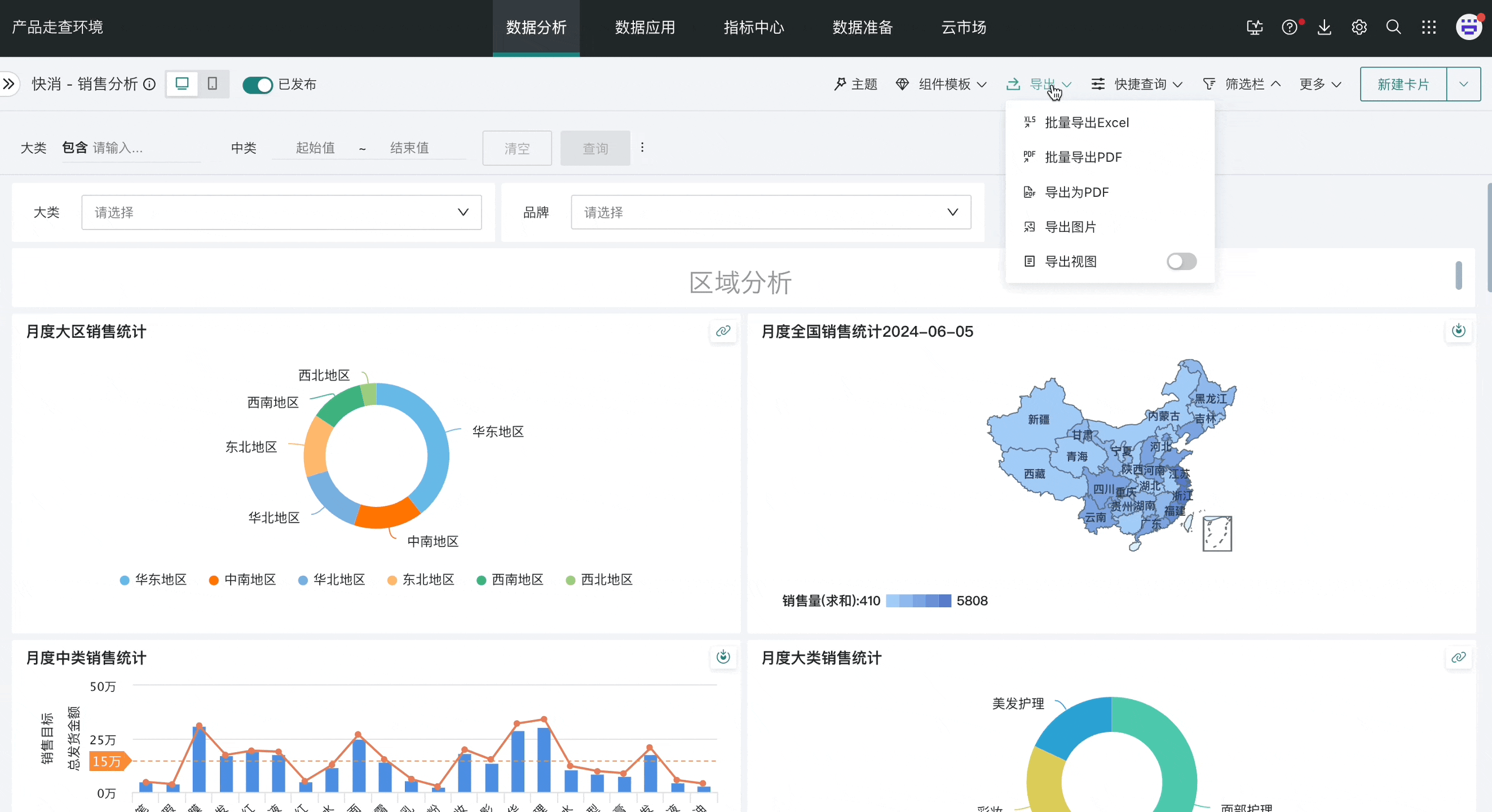Click the 新建卡片 button
This screenshot has height=812, width=1492.
(1403, 84)
